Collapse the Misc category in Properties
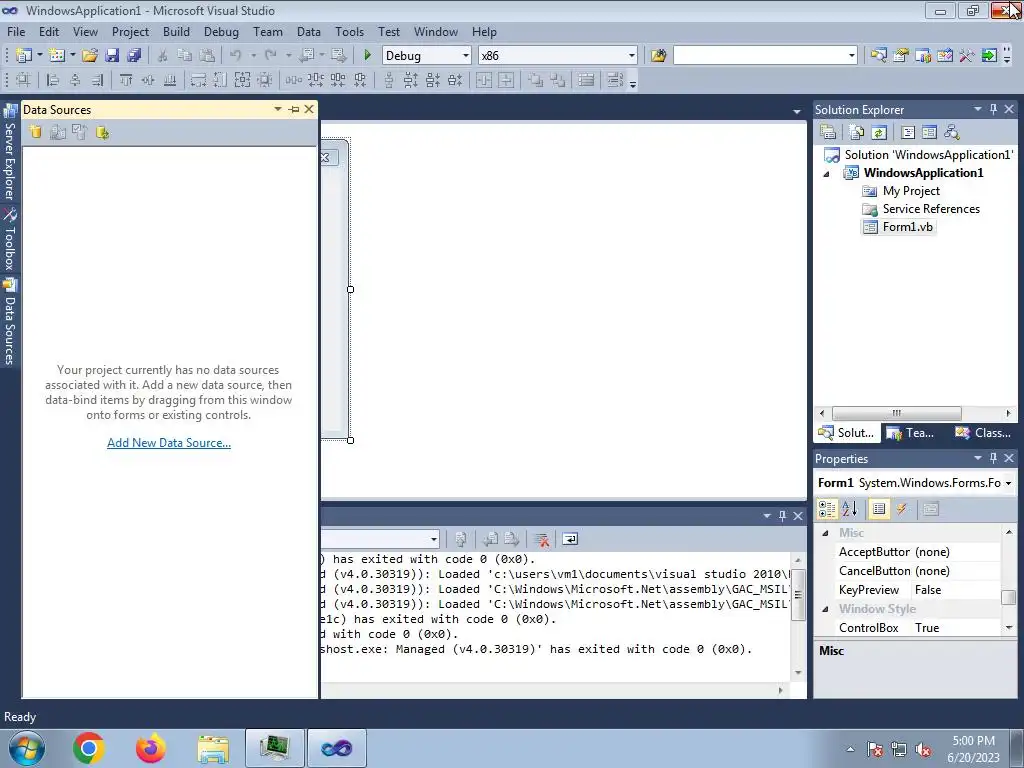 (825, 533)
